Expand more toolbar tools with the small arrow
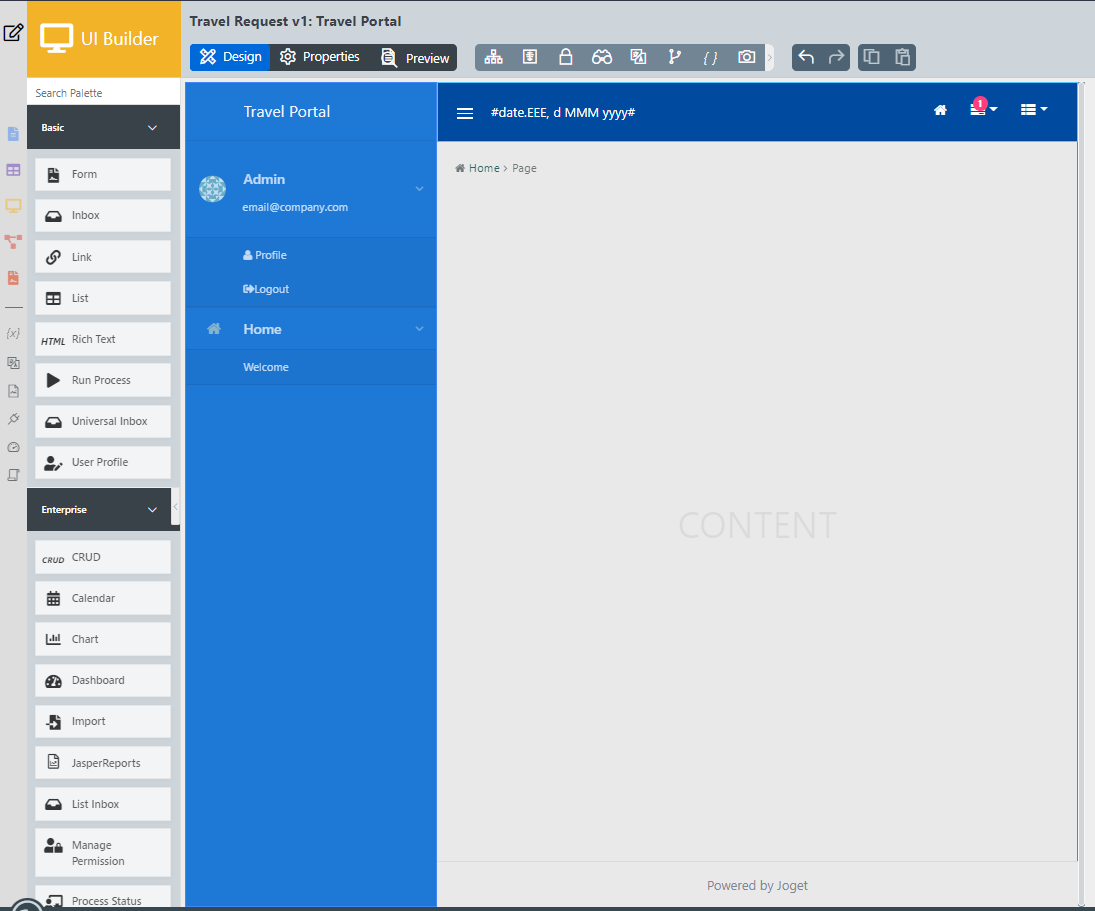The height and width of the screenshot is (911, 1095). tap(770, 57)
